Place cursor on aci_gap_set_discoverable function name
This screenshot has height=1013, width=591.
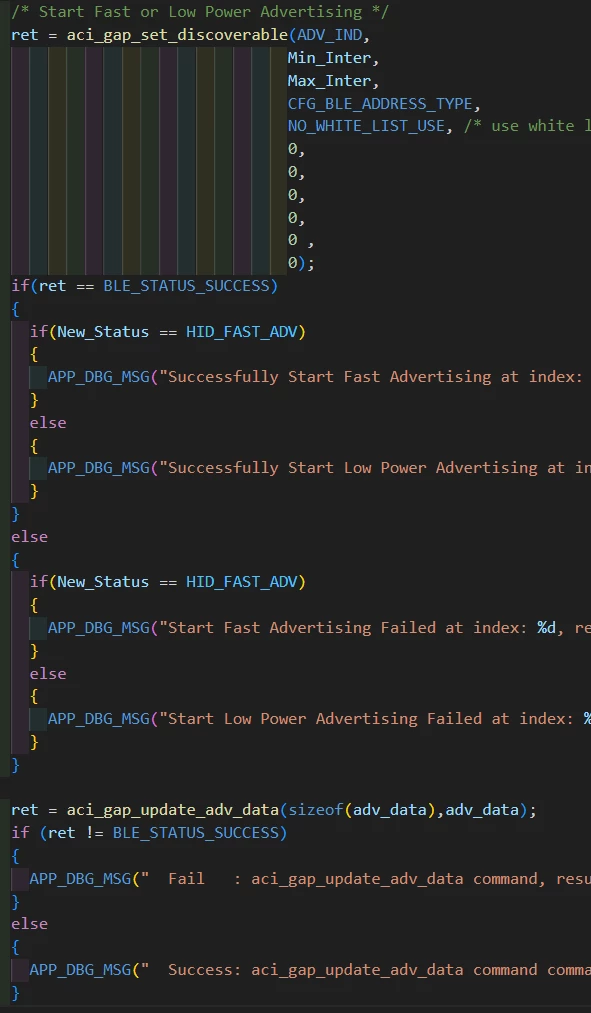pyautogui.click(x=177, y=34)
